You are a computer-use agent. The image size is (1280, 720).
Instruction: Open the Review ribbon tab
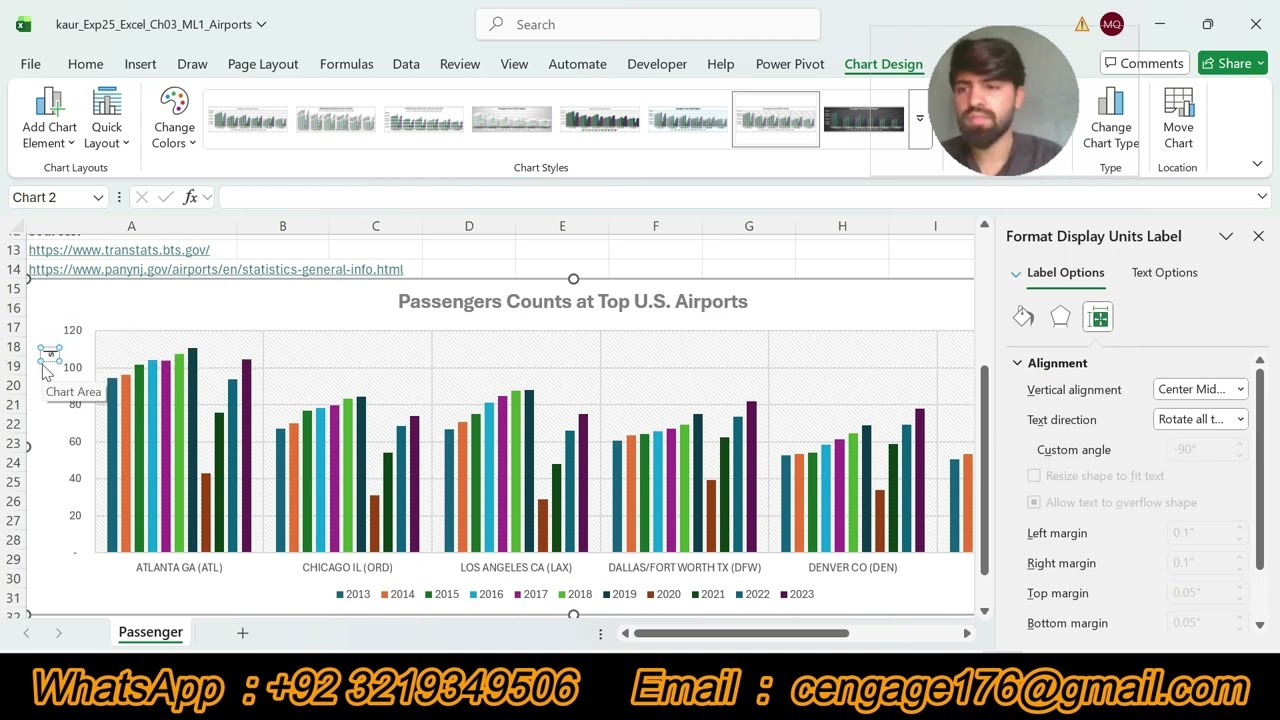460,64
